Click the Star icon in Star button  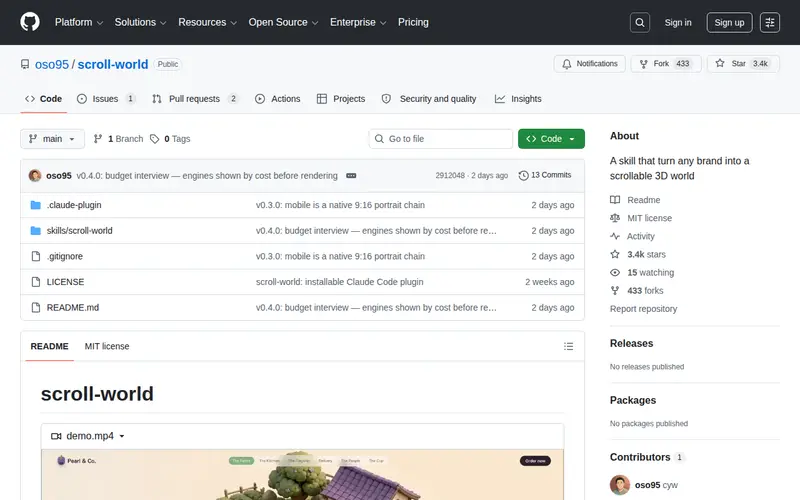click(x=720, y=63)
